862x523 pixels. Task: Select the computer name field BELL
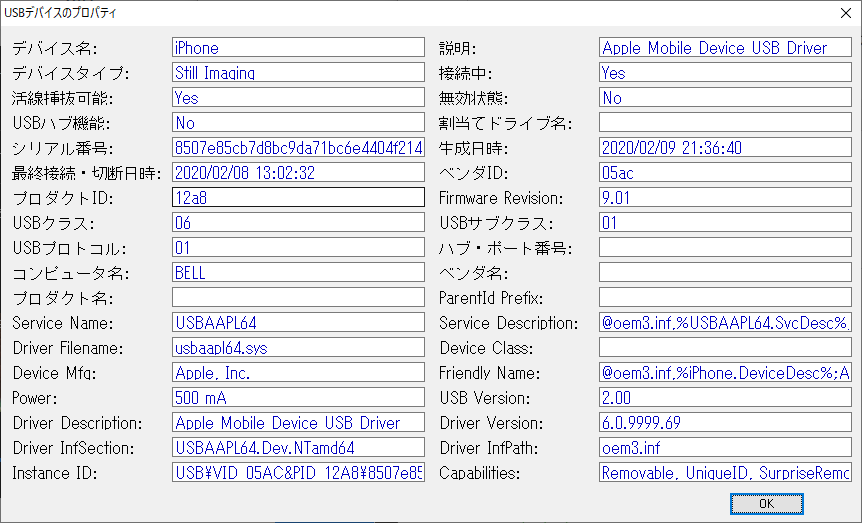[298, 272]
